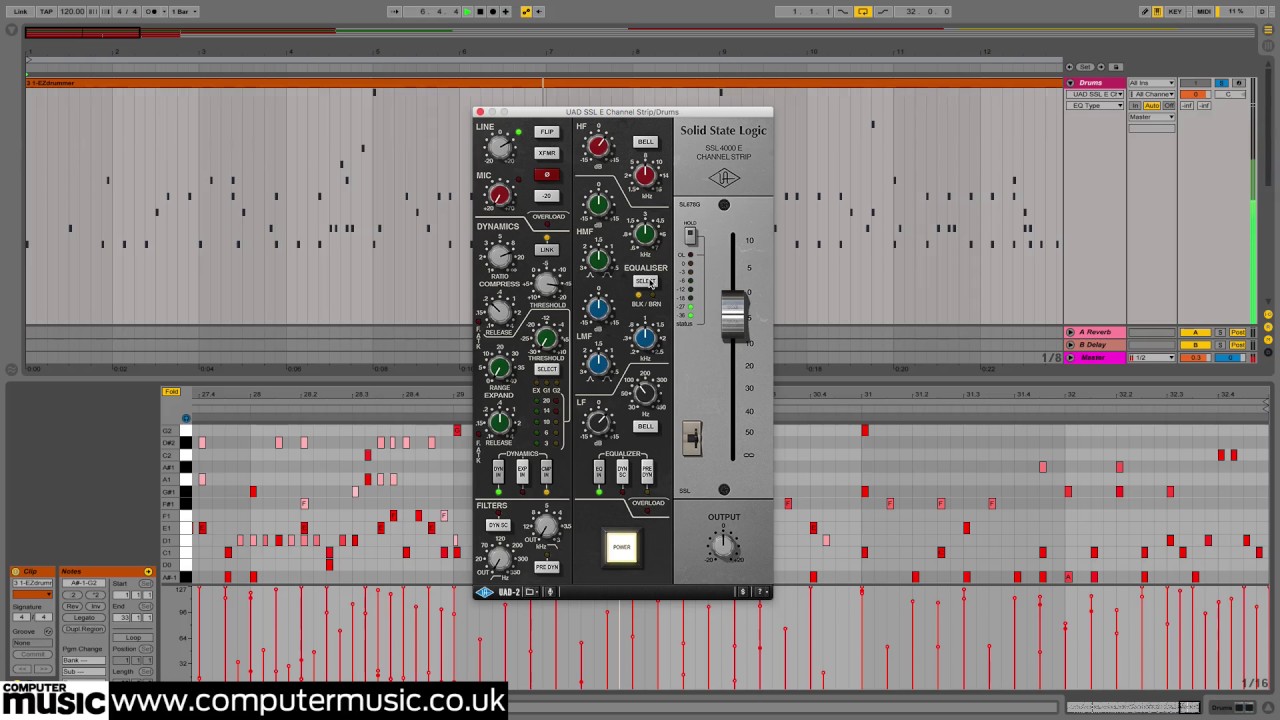Click the Rev button in Notes box
This screenshot has height=720, width=1280.
coord(72,606)
